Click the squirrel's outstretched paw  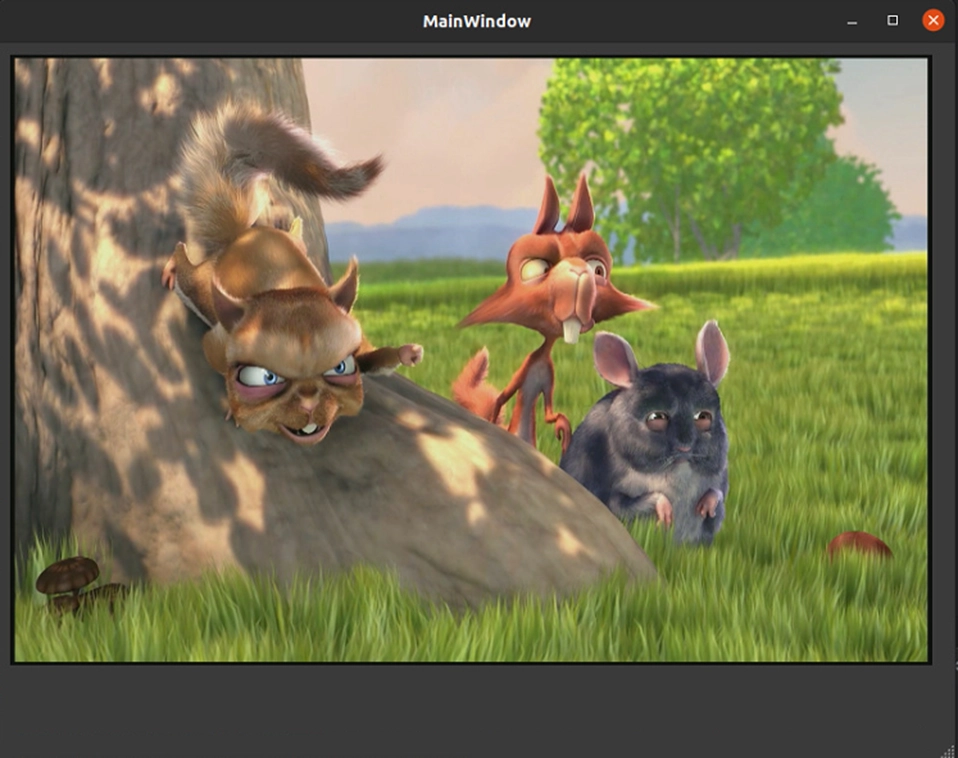407,354
